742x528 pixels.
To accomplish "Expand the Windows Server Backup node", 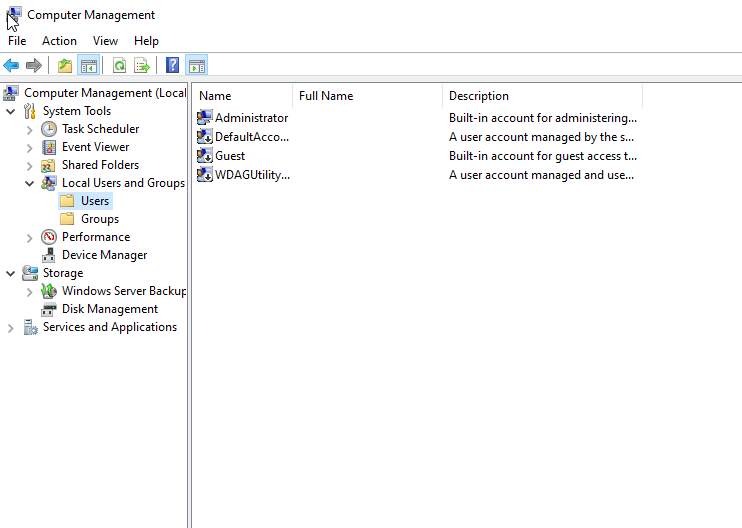I will pyautogui.click(x=29, y=291).
